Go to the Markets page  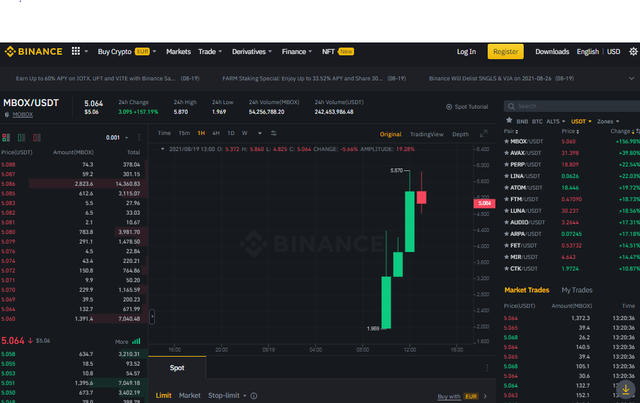pos(178,51)
